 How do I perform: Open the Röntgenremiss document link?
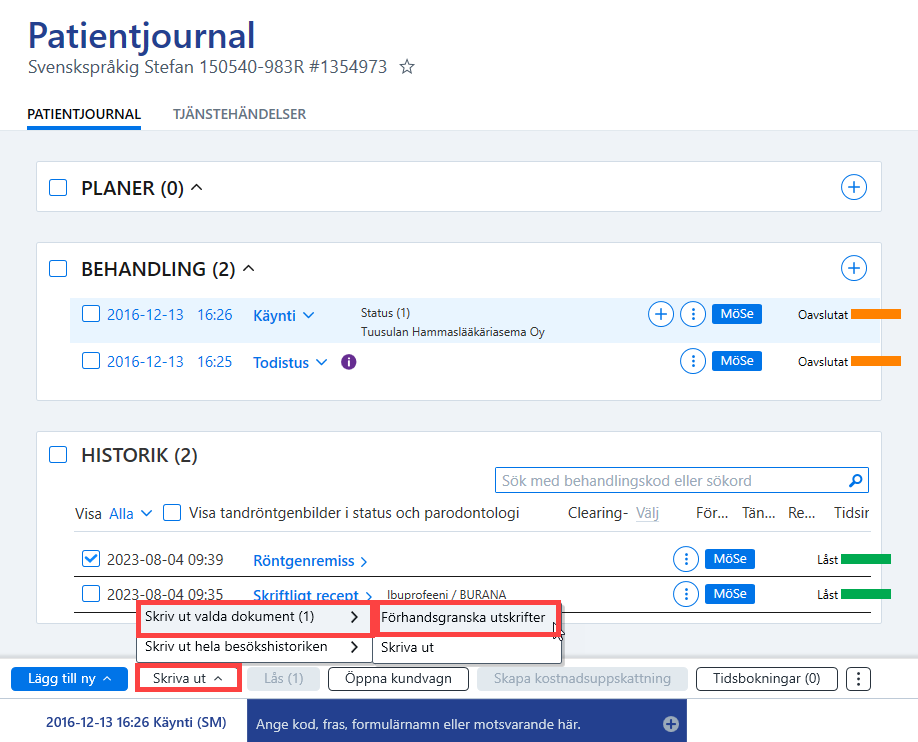(x=303, y=561)
